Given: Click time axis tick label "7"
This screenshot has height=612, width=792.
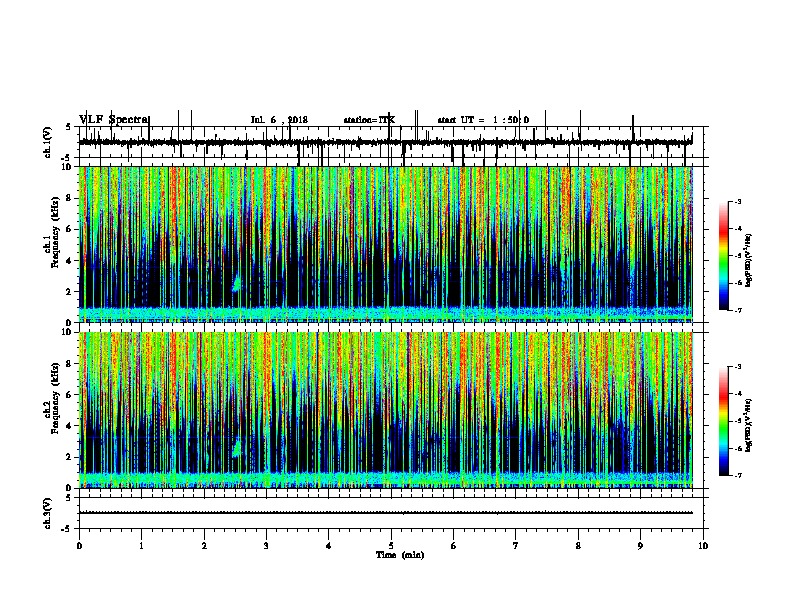Looking at the screenshot, I should point(516,546).
